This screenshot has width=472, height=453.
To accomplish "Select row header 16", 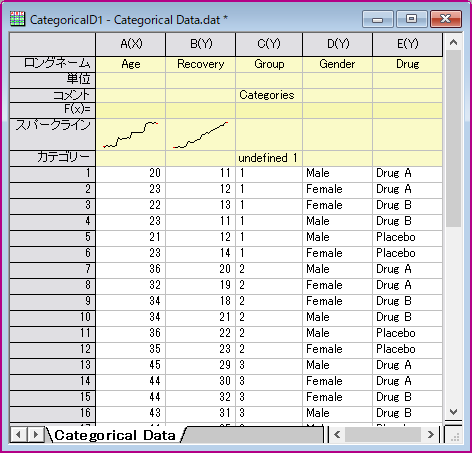I will pos(53,414).
